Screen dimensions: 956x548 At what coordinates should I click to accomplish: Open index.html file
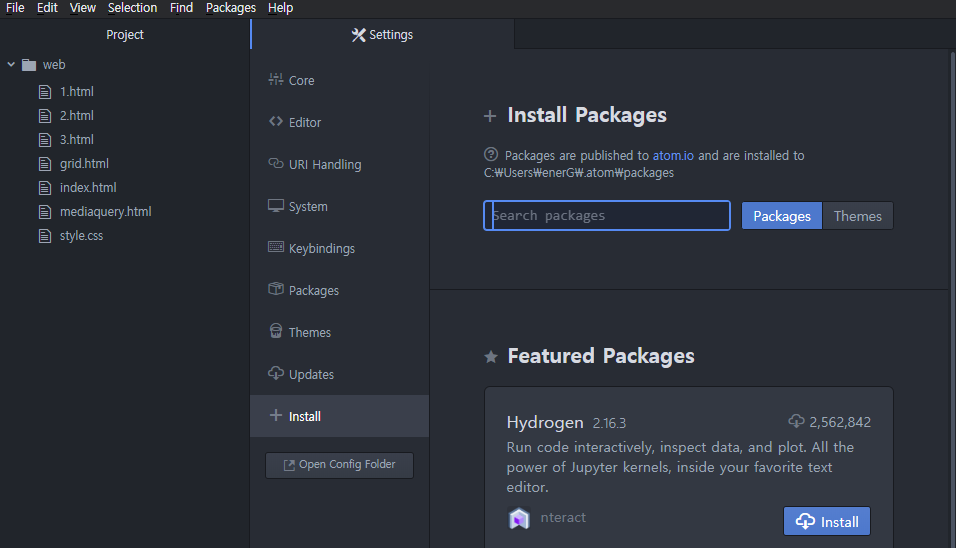88,188
